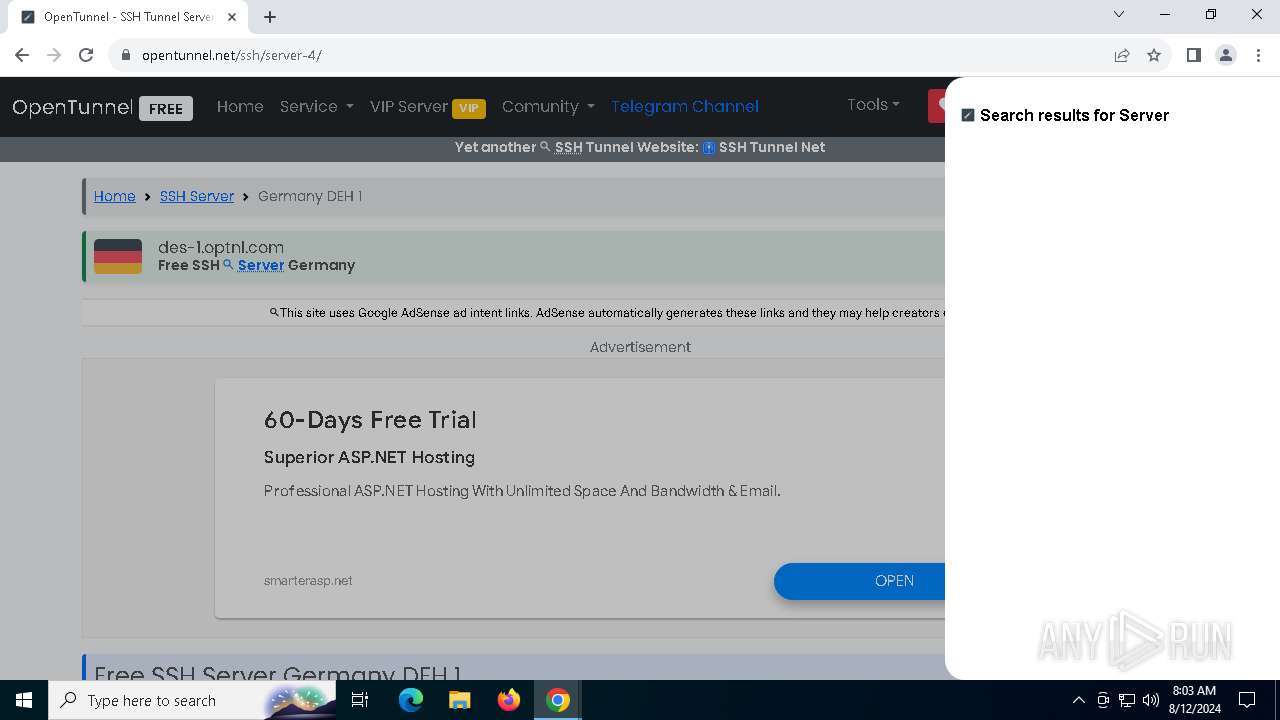Image resolution: width=1280 pixels, height=720 pixels.
Task: Select des-1.optnl.com hostname text
Action: pyautogui.click(x=221, y=247)
